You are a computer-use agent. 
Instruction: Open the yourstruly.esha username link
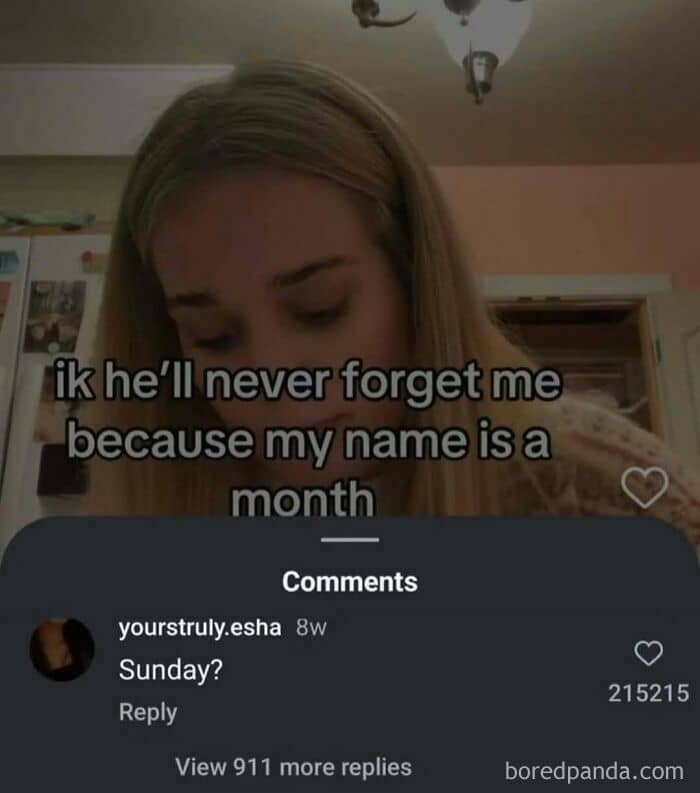[200, 628]
